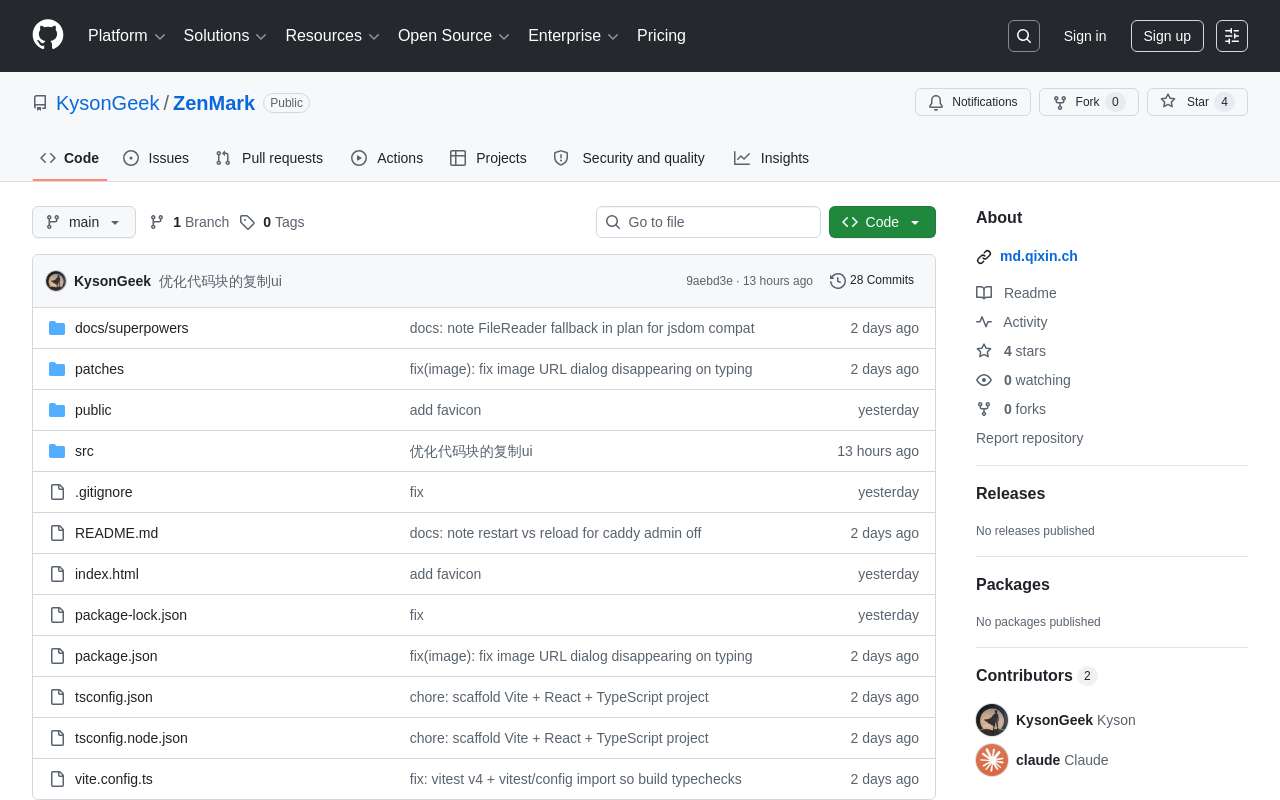The image size is (1280, 800).
Task: View the 1 Branch link
Action: coord(189,222)
